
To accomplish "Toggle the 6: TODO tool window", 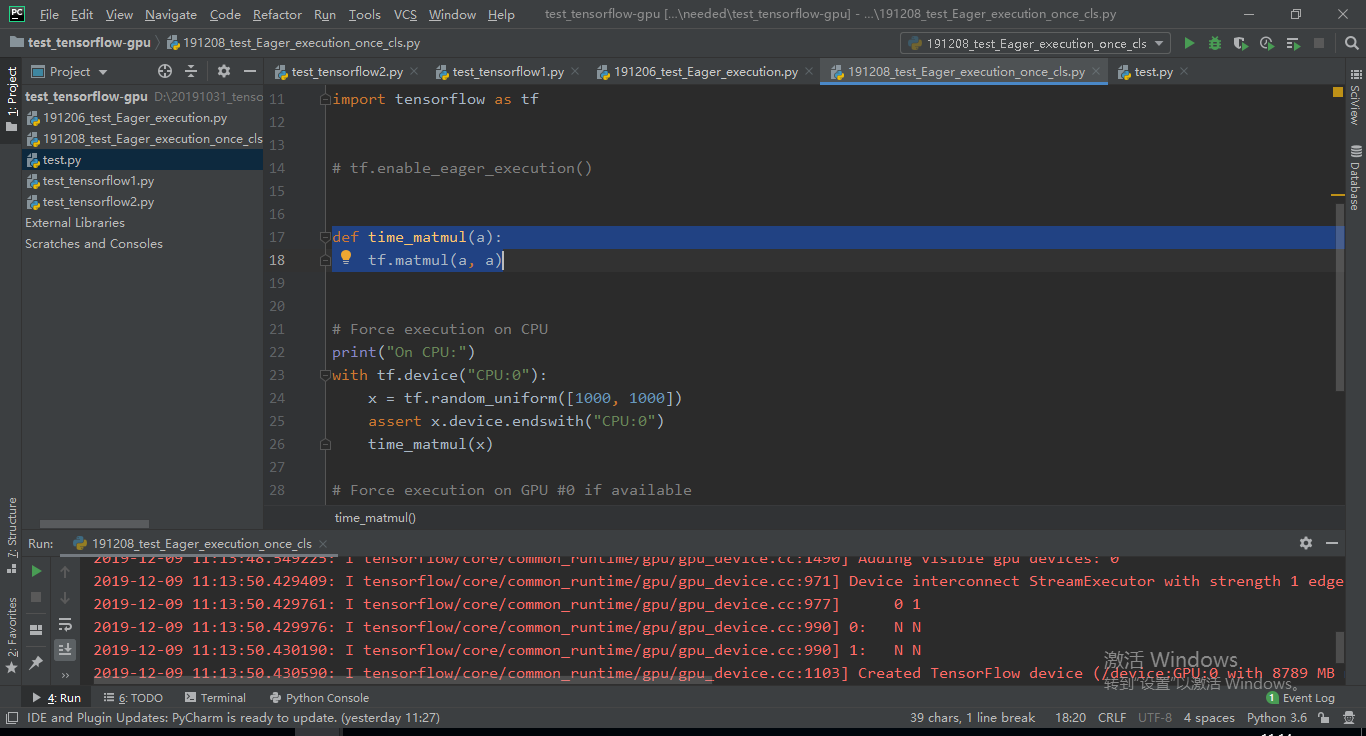I will click(133, 698).
